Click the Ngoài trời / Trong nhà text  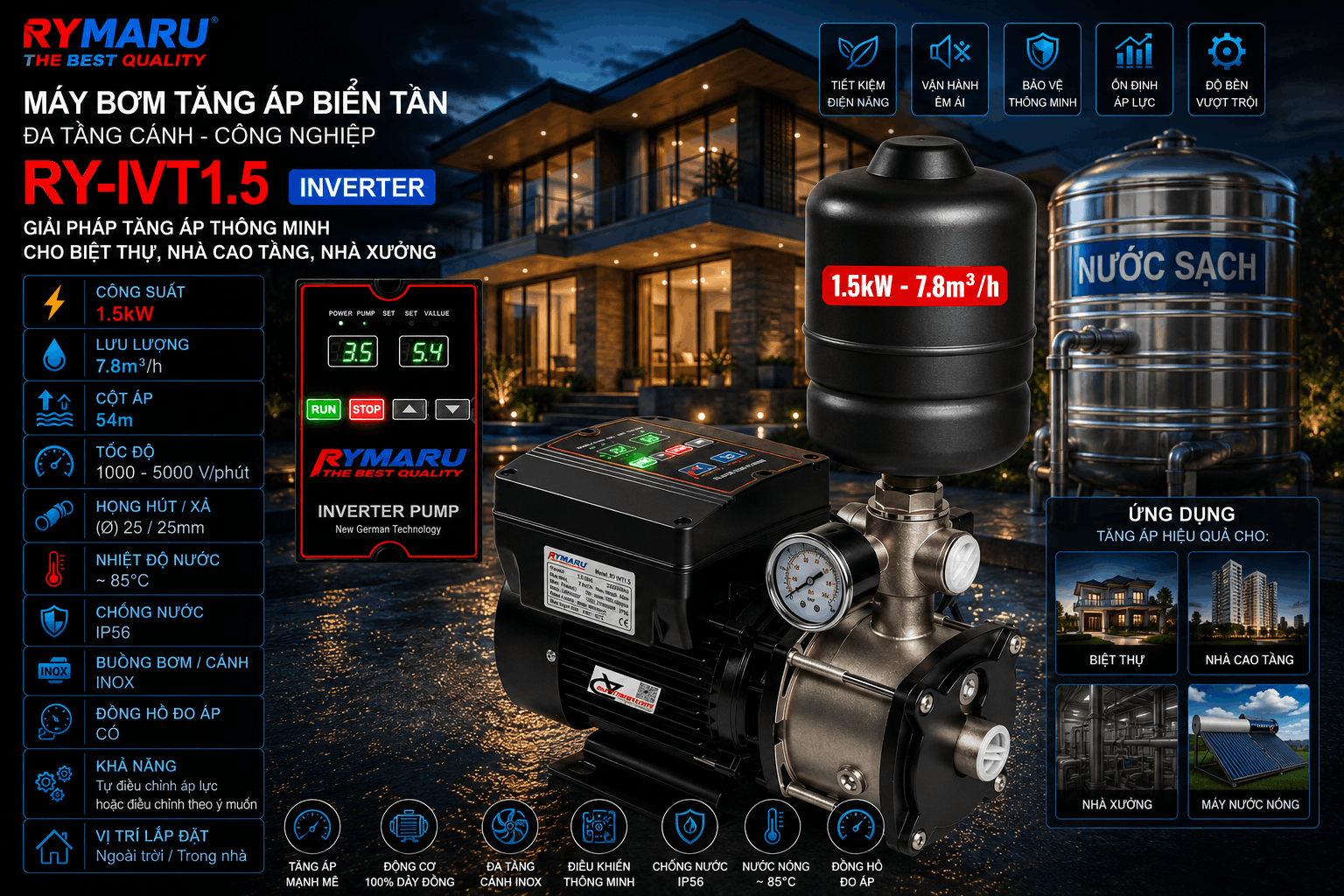pyautogui.click(x=171, y=856)
